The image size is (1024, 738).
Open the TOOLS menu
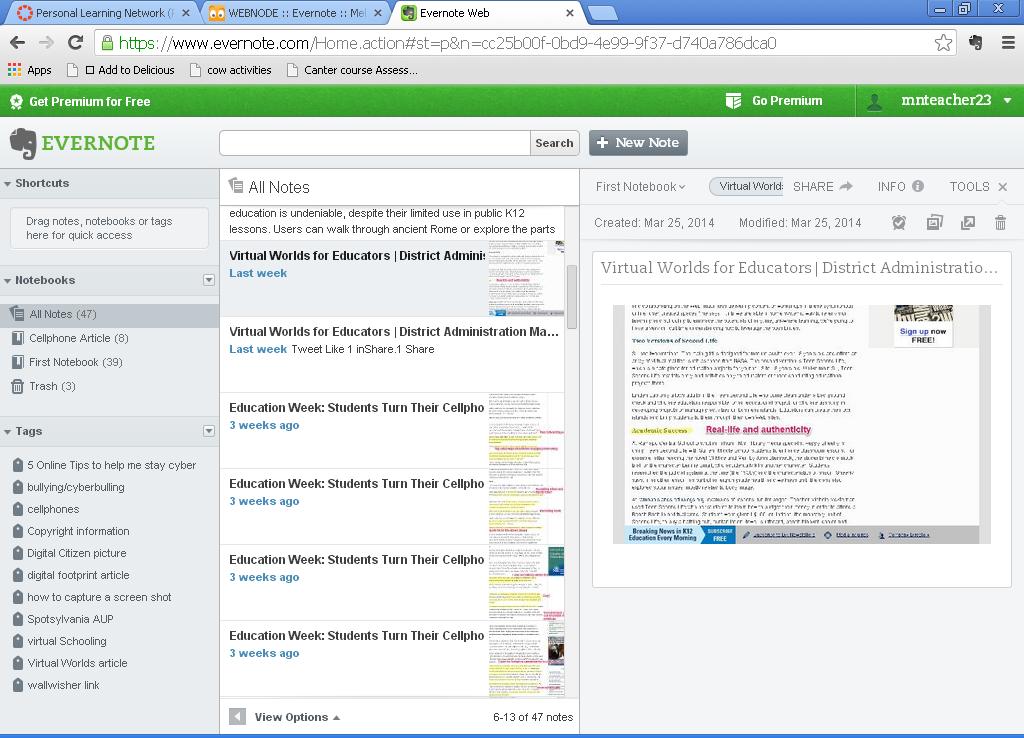pos(969,187)
